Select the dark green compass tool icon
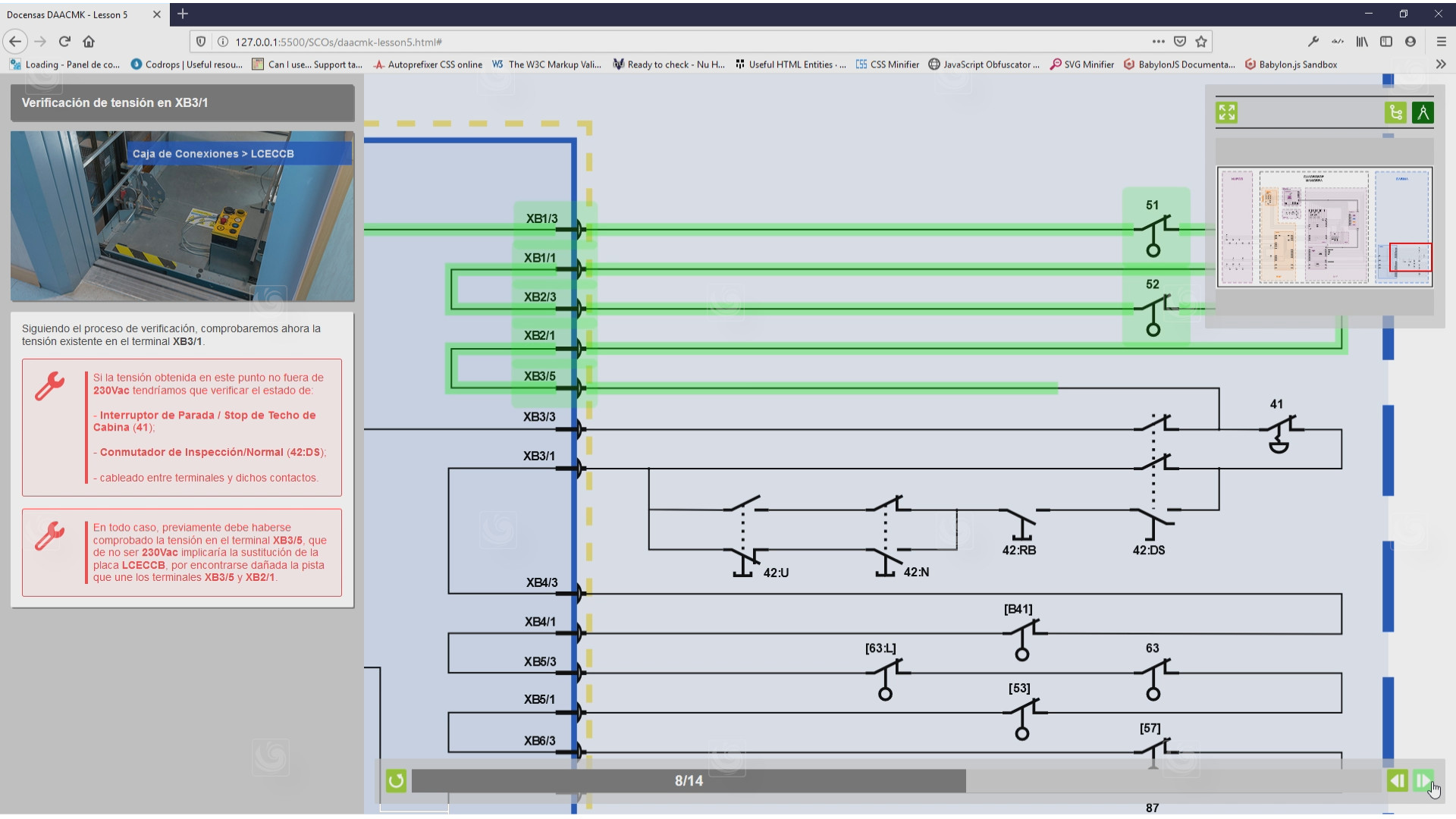1456x819 pixels. click(1423, 112)
